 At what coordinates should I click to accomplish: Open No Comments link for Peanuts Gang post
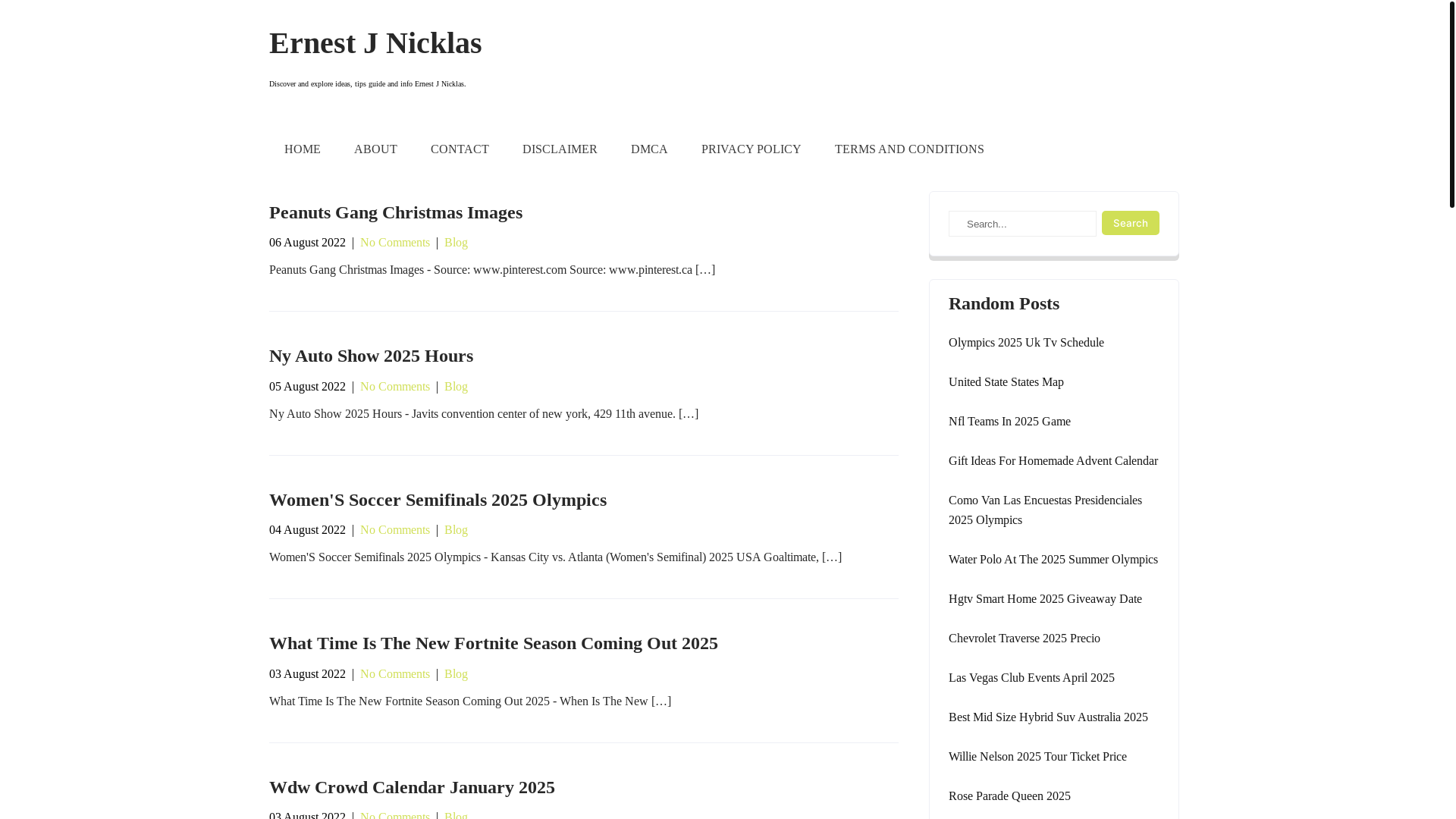click(395, 243)
